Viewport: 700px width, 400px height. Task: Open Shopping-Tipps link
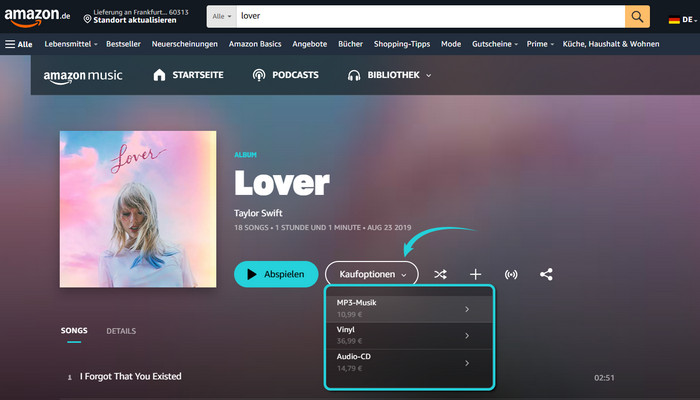tap(402, 44)
